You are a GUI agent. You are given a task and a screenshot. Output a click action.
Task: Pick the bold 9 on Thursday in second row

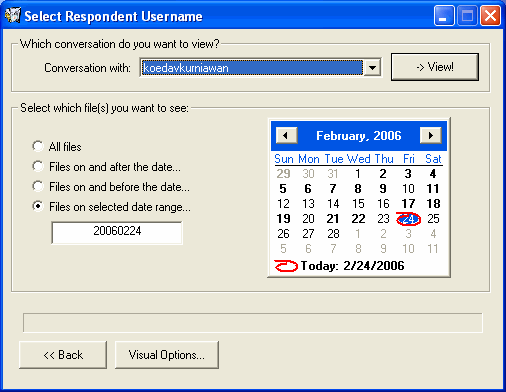tap(383, 189)
